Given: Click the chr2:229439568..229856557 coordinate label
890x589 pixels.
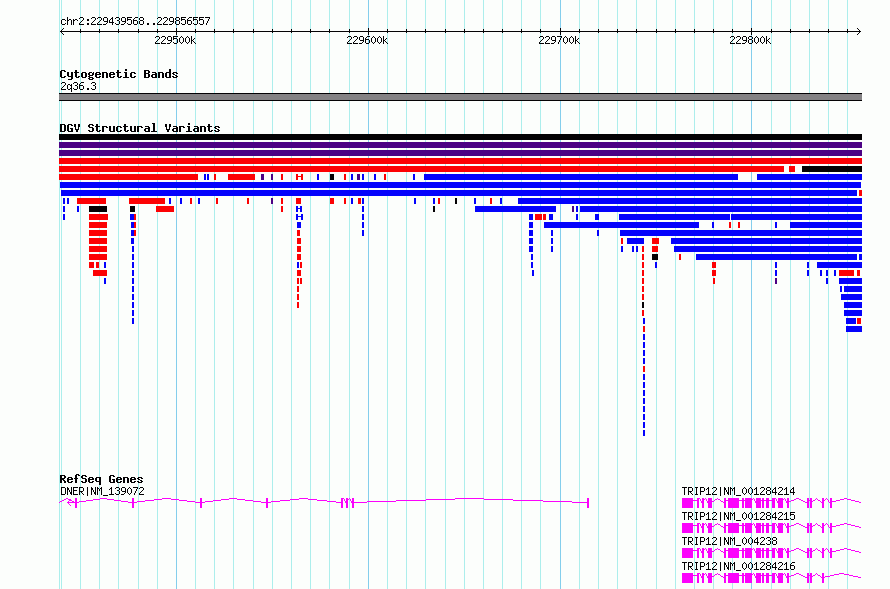Looking at the screenshot, I should (x=135, y=21).
